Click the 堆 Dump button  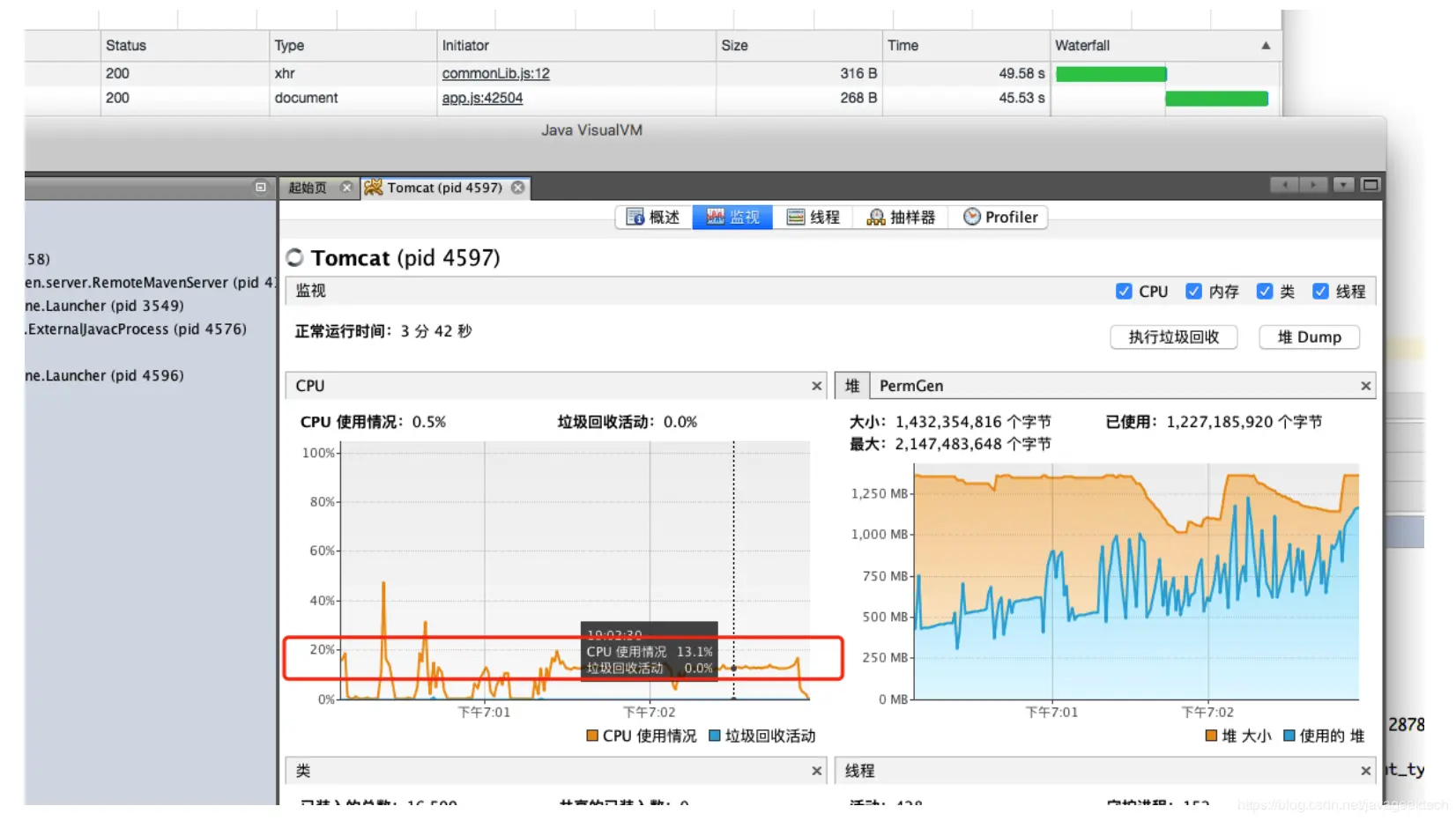(1309, 337)
